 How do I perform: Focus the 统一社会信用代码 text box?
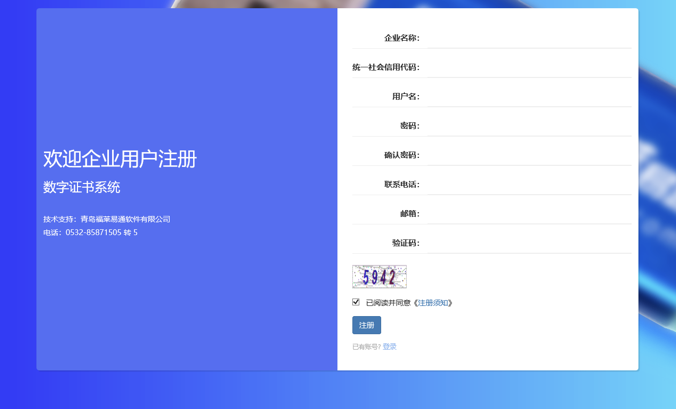click(x=527, y=67)
